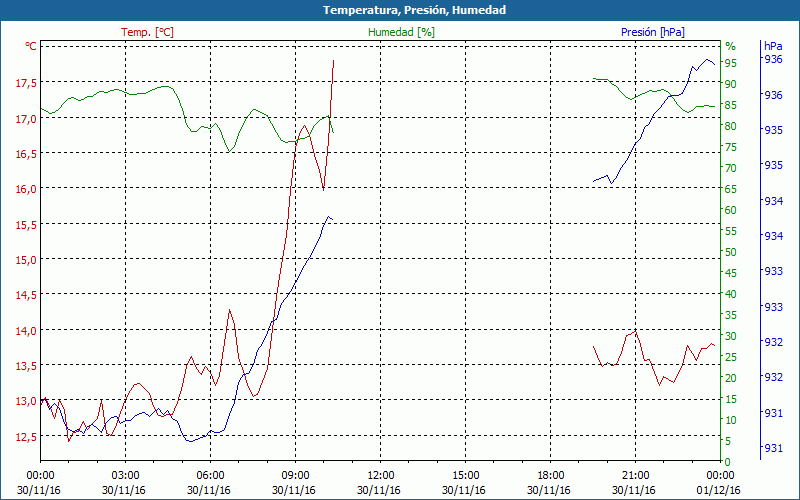Click the "45" humidity tick label
Viewport: 800px width, 500px height.
pos(731,273)
